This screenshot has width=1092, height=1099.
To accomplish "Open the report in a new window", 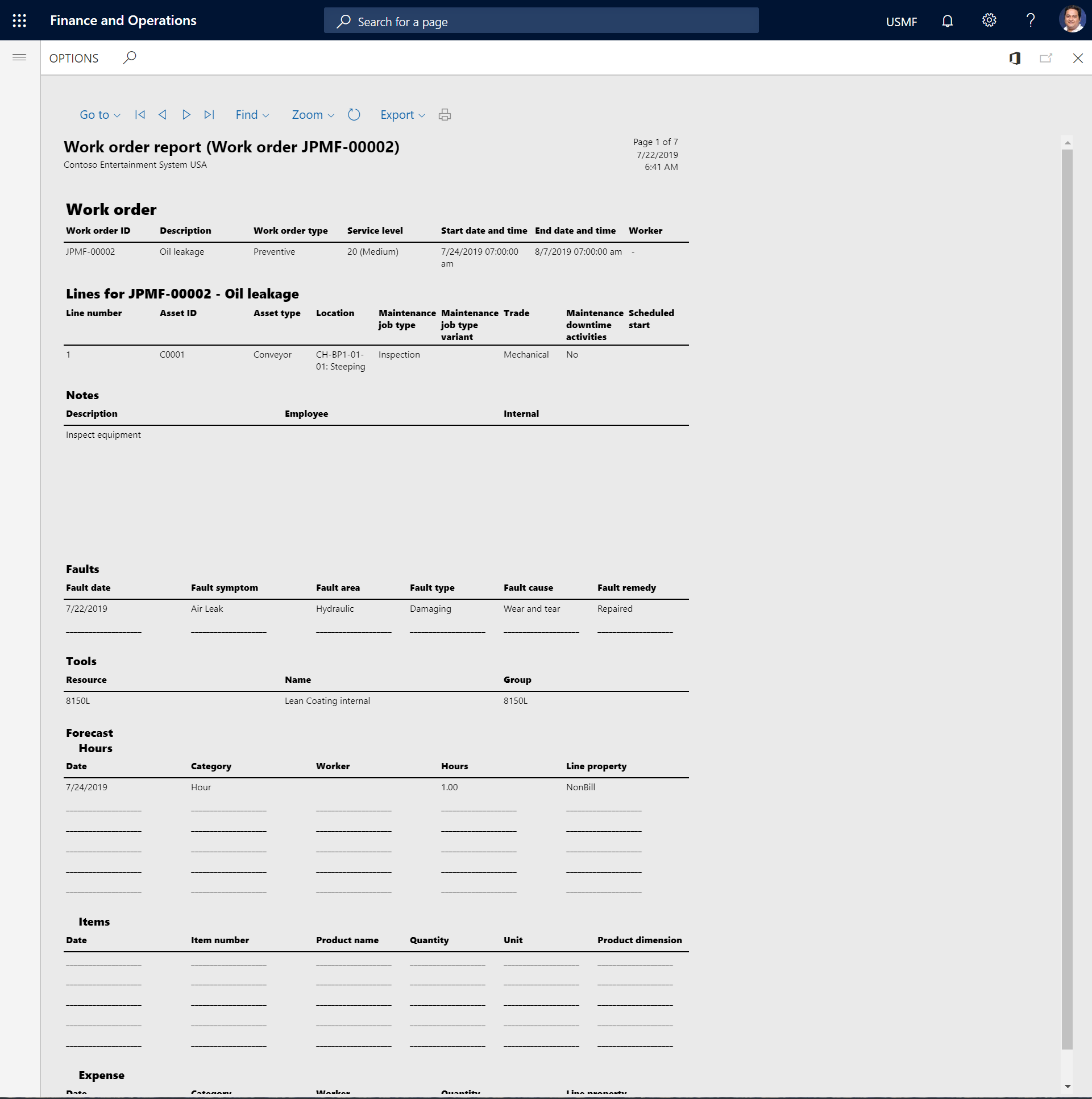I will coord(1046,58).
